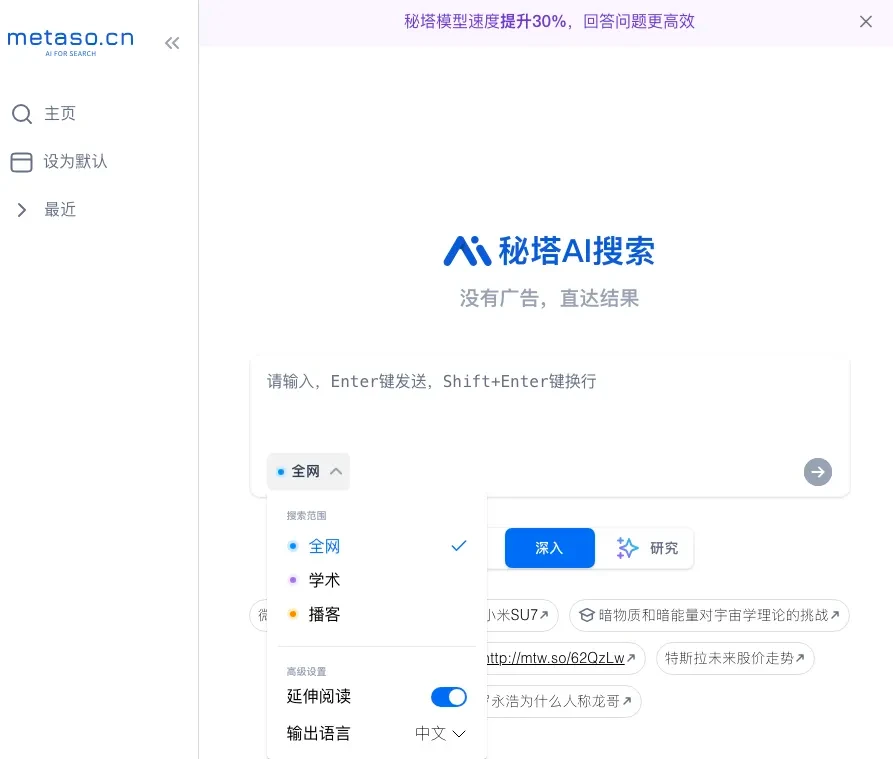This screenshot has height=759, width=893.
Task: Open the 永浩为什么人称龙哥 suggestion
Action: click(563, 701)
